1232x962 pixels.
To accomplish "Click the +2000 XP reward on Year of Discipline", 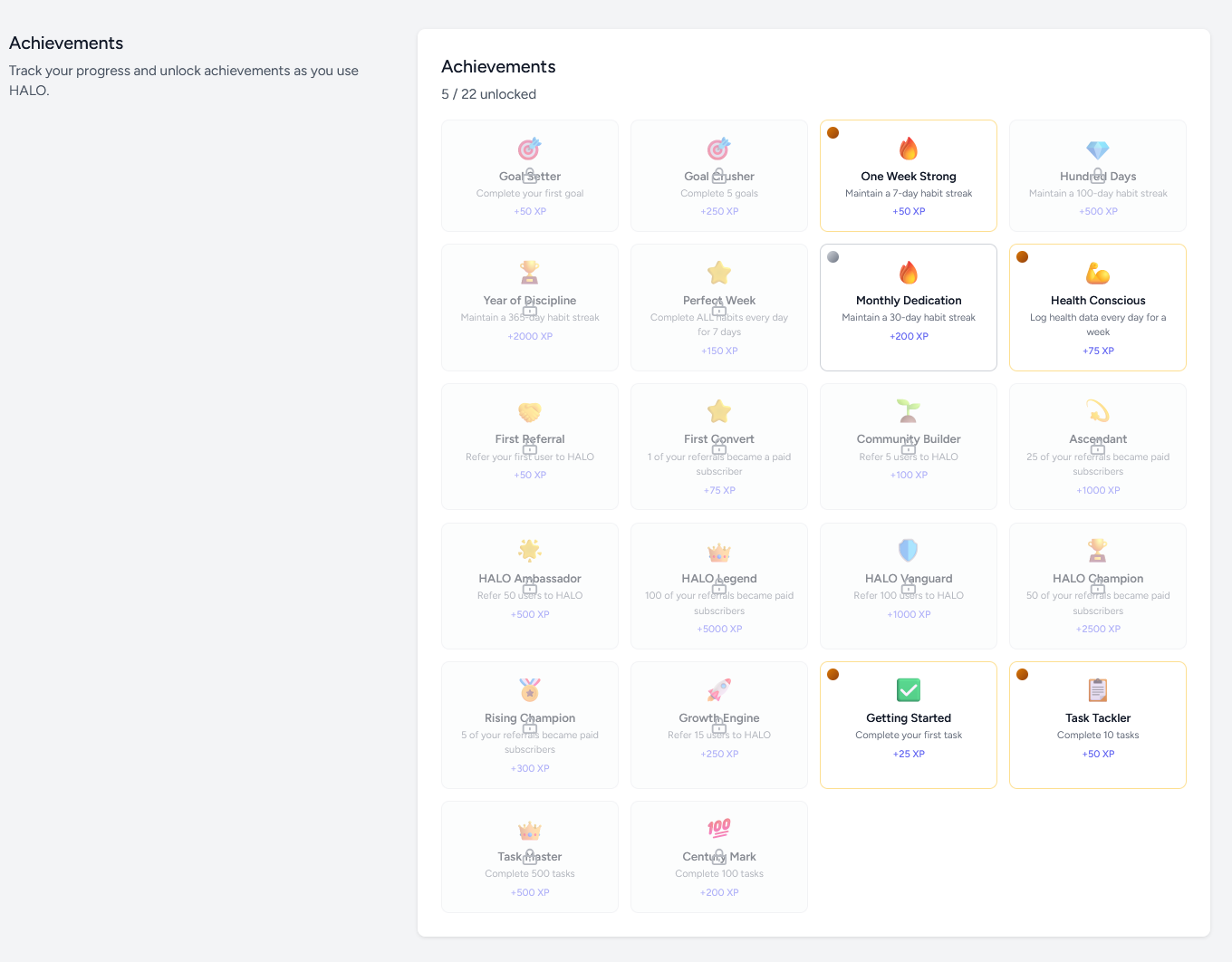I will (x=530, y=336).
